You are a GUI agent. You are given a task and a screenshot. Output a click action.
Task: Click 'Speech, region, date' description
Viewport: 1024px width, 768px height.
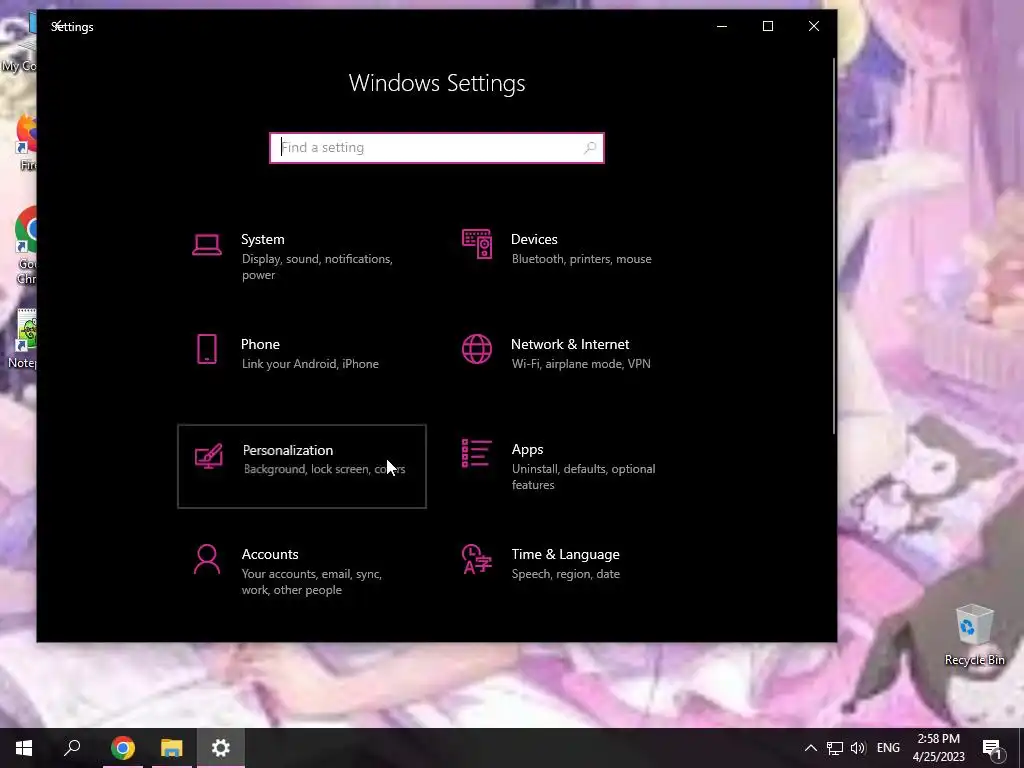(x=566, y=574)
